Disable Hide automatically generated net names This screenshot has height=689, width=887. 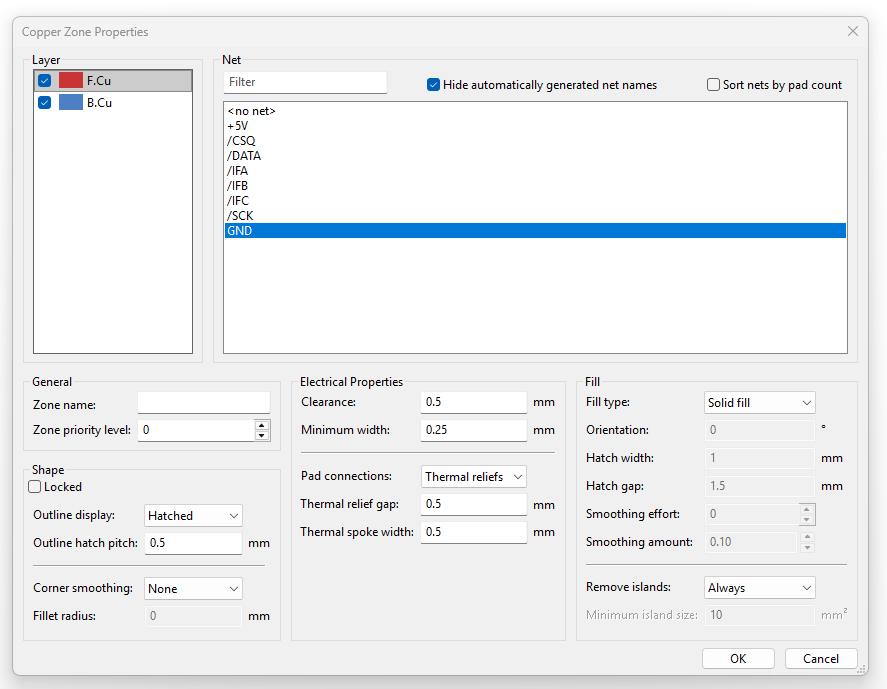pyautogui.click(x=433, y=85)
